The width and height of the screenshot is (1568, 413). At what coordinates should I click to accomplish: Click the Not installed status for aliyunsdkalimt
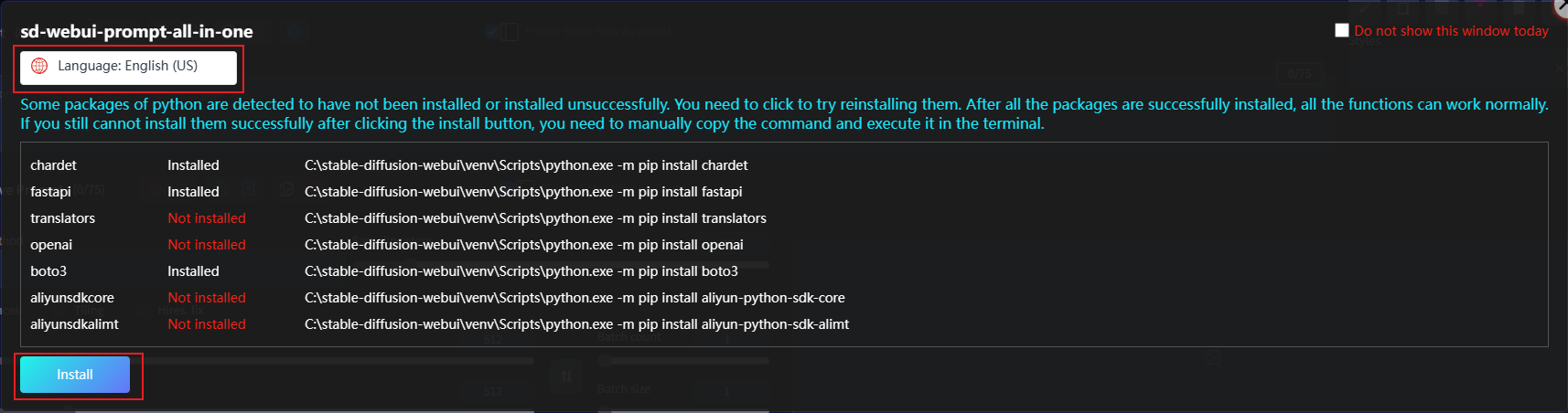coord(207,324)
